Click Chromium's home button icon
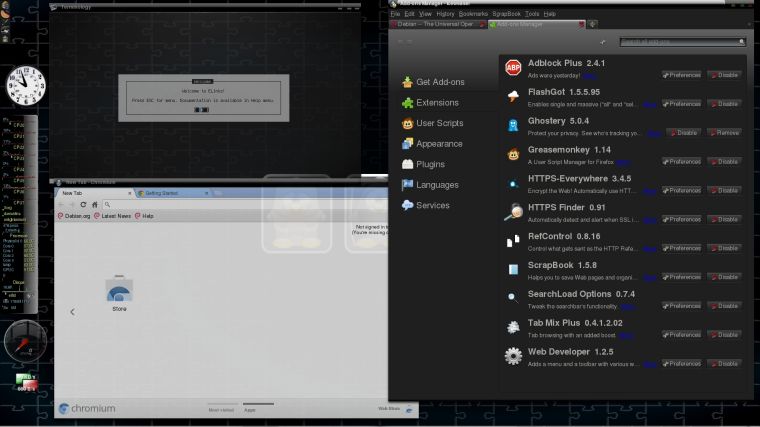Screen dimensions: 760x427 [x=95, y=205]
